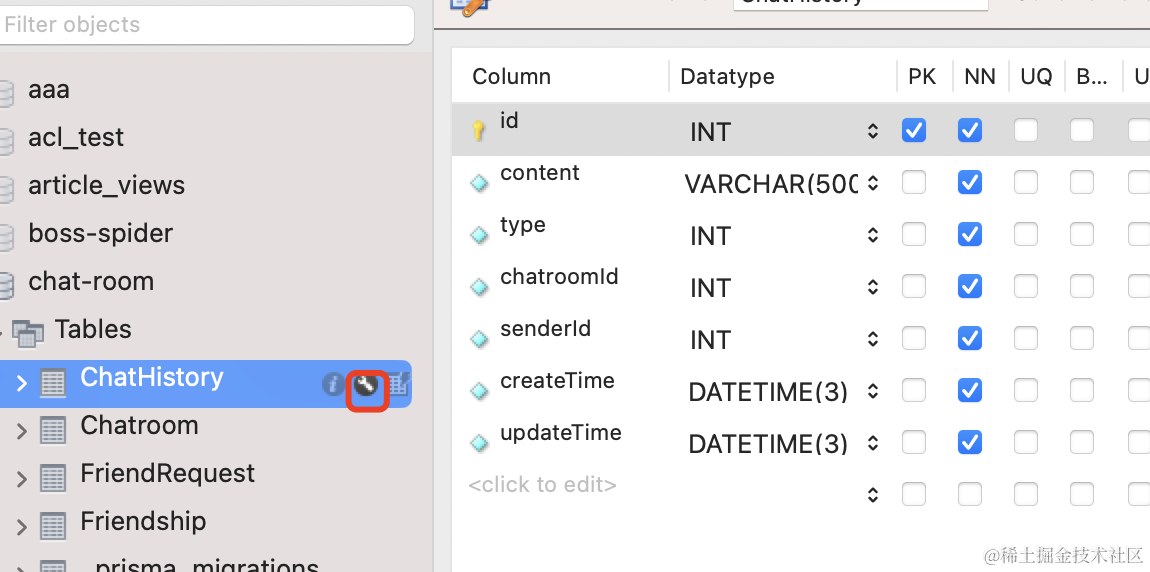Screen dimensions: 1150x572
Task: Click the primary key icon beside id
Action: click(479, 130)
